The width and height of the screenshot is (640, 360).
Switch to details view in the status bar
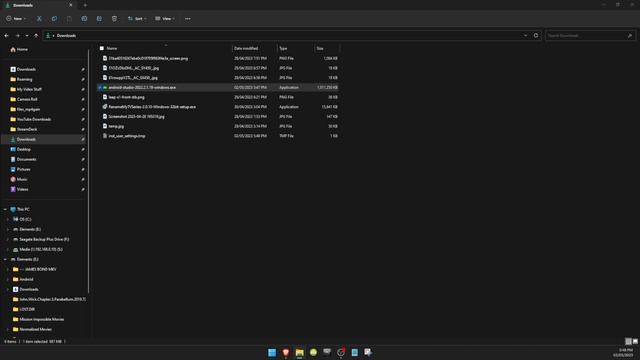628,341
